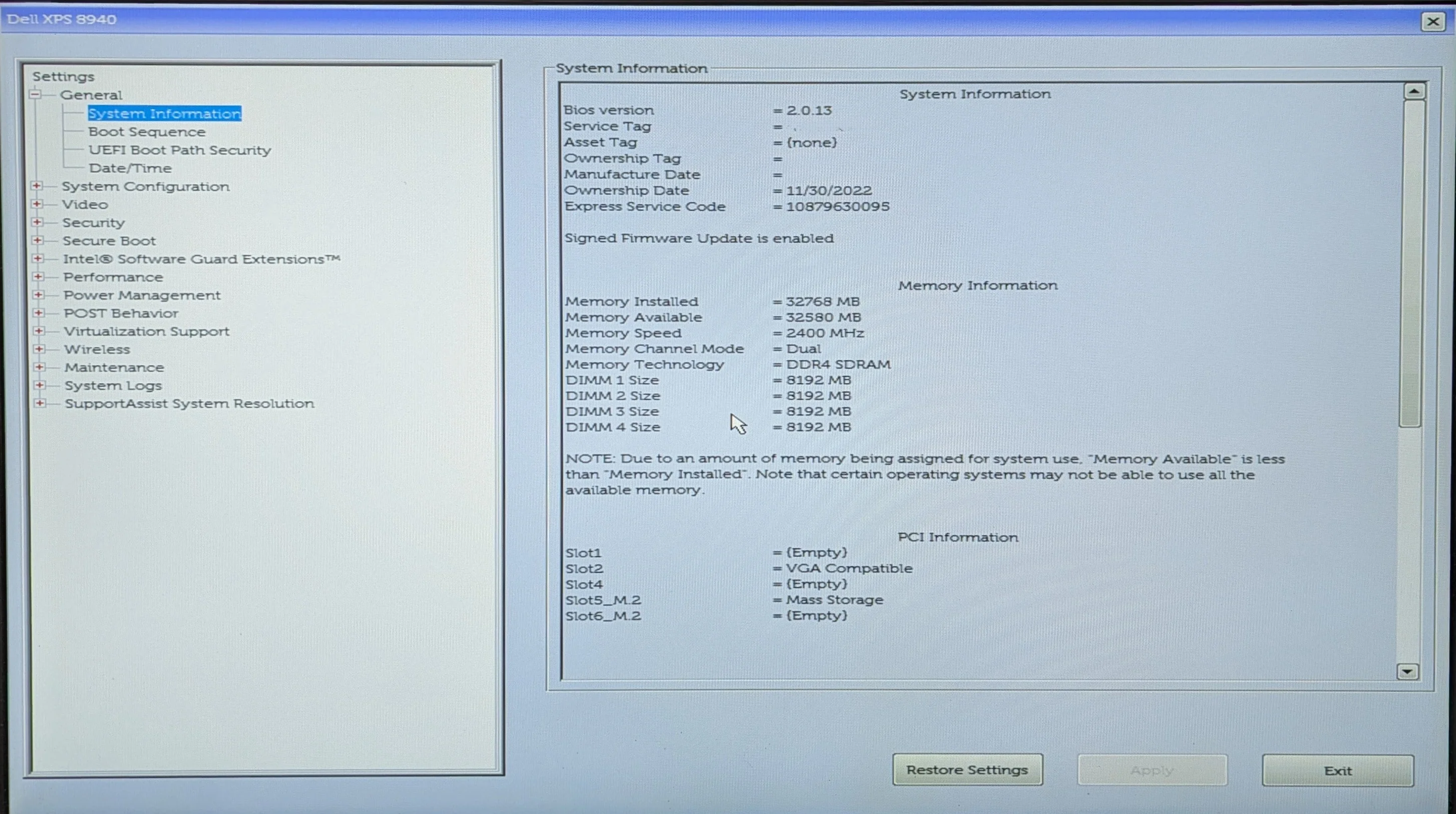The width and height of the screenshot is (1456, 814).
Task: Click the Restore Settings button
Action: pyautogui.click(x=968, y=770)
